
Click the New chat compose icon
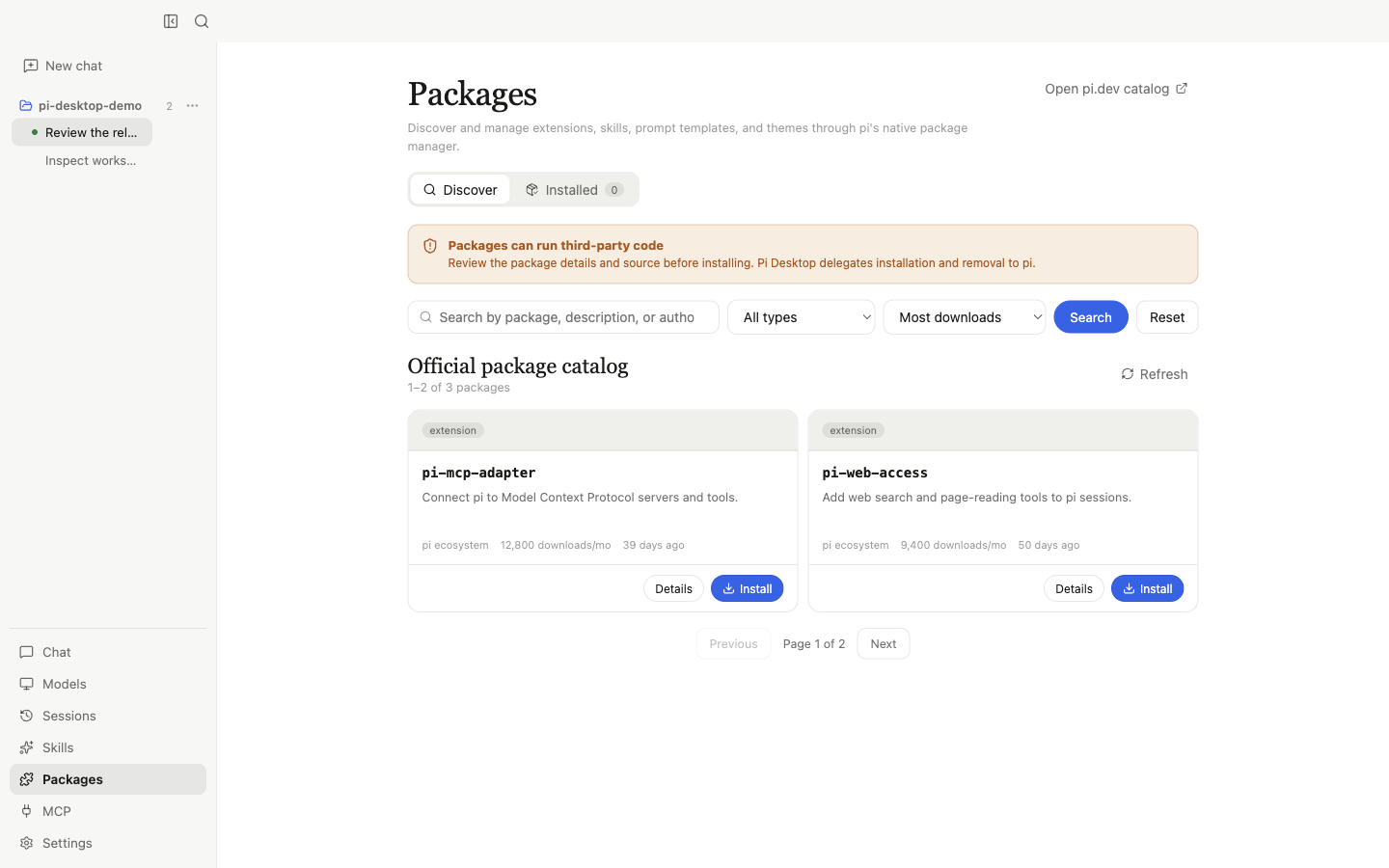tap(31, 66)
